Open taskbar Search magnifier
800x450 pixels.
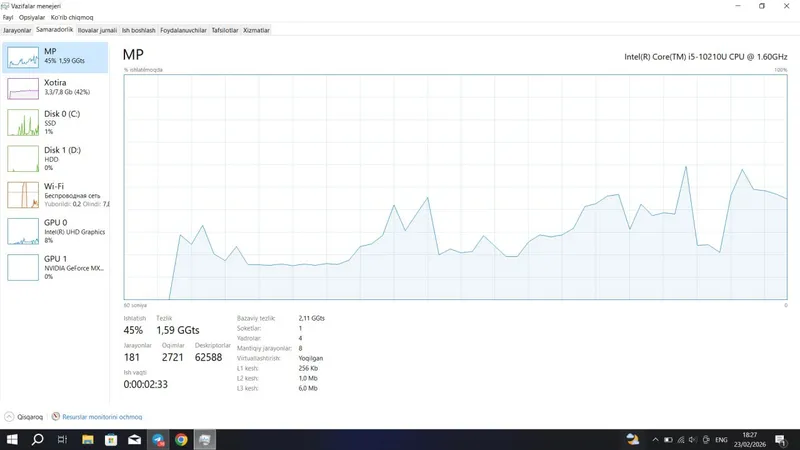click(x=37, y=440)
